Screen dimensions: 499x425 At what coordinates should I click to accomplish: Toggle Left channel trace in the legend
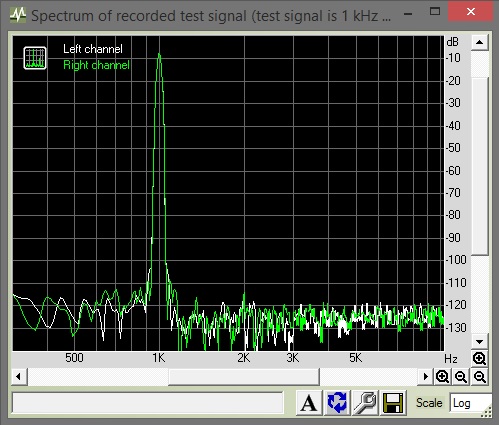point(93,49)
